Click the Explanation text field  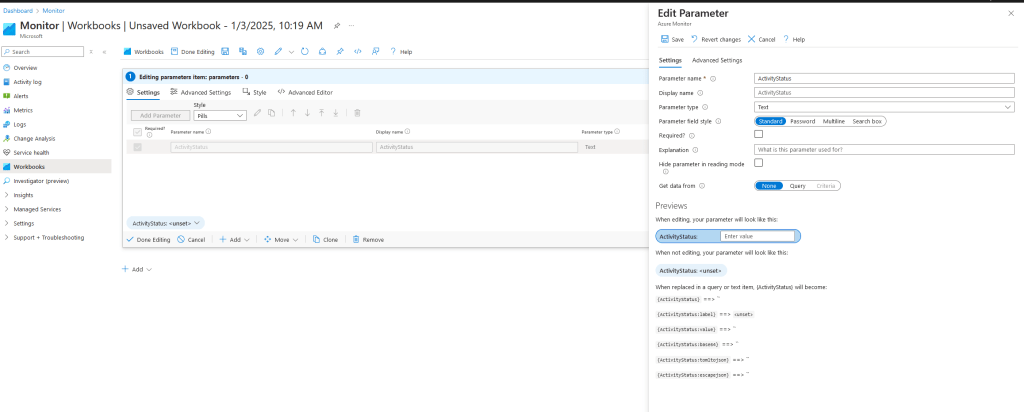tap(884, 149)
